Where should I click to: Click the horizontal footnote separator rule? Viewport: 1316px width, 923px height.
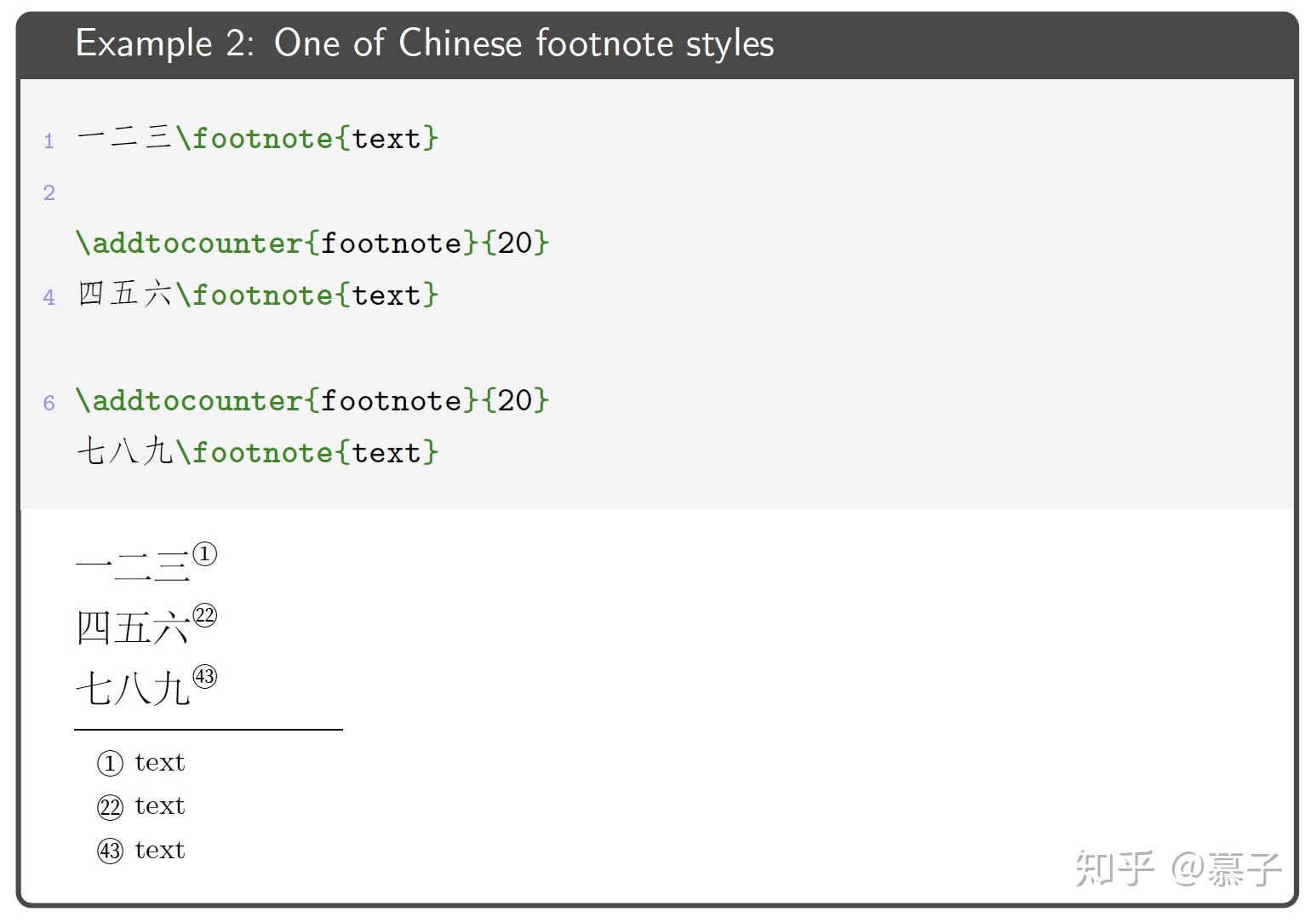[209, 730]
